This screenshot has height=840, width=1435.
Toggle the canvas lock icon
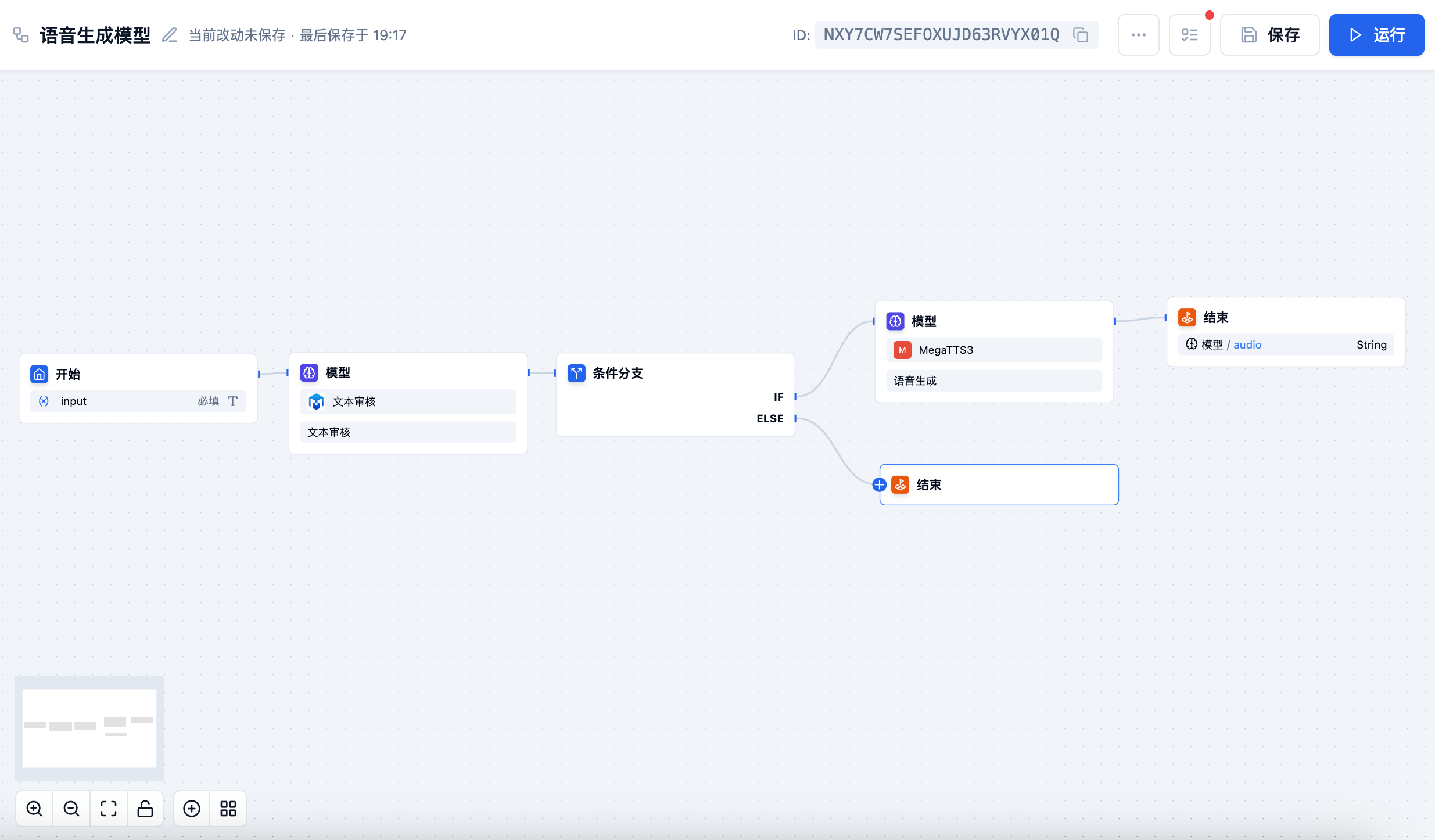145,808
